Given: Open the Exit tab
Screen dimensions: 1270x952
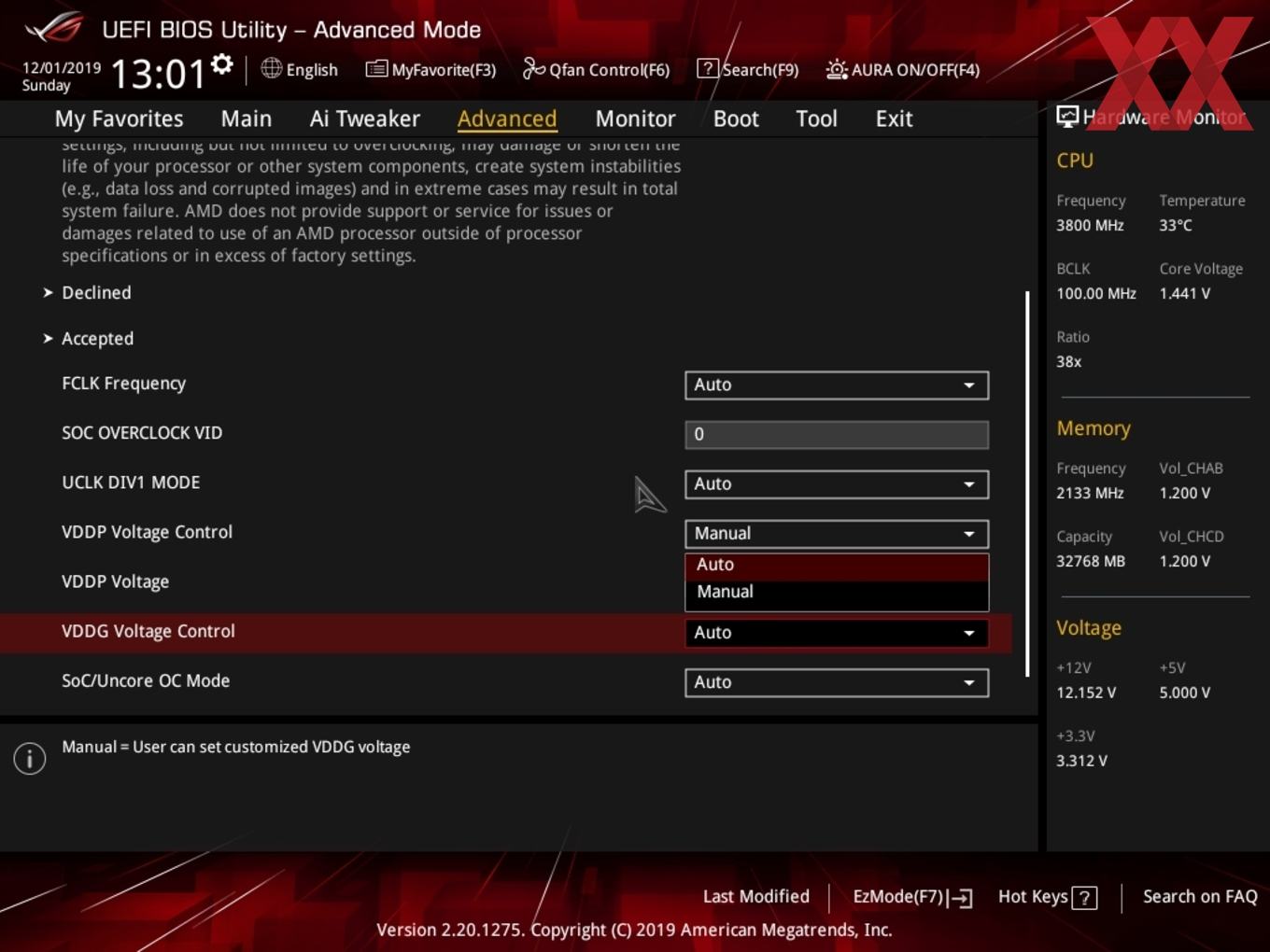Looking at the screenshot, I should (x=894, y=119).
